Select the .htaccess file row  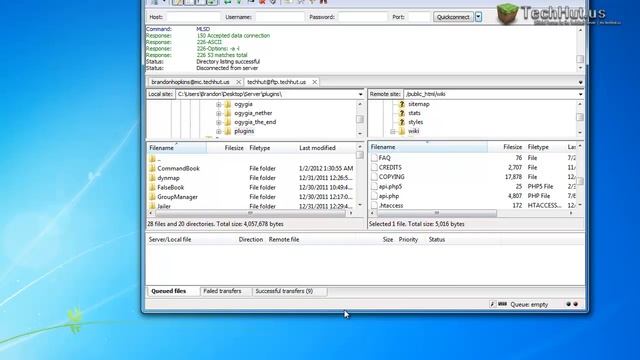point(473,205)
